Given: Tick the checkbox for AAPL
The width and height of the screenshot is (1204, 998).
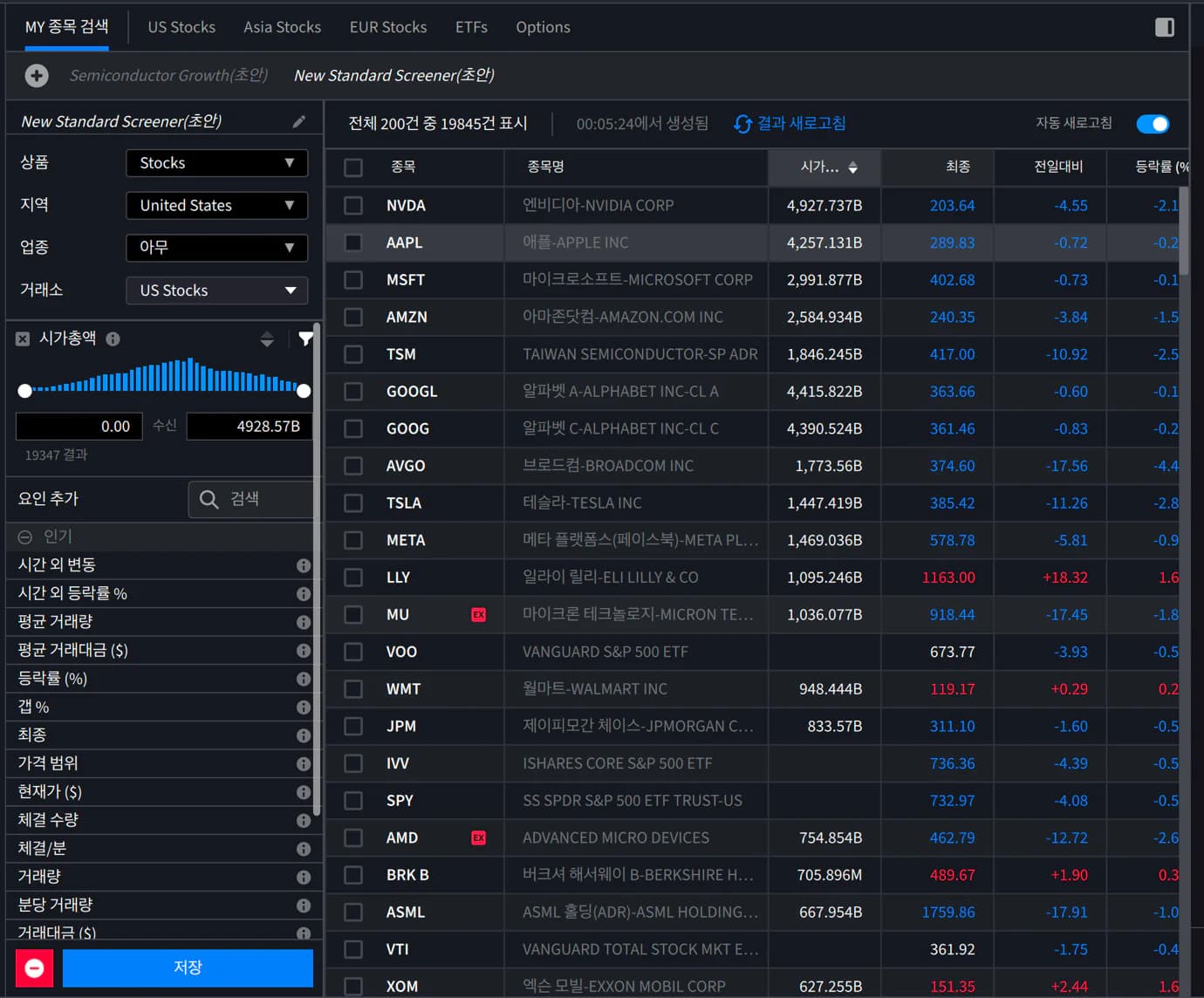Looking at the screenshot, I should click(353, 243).
